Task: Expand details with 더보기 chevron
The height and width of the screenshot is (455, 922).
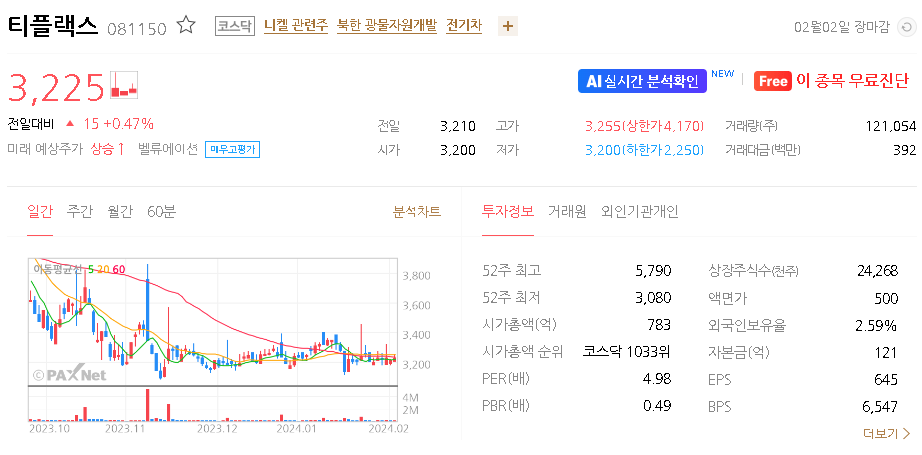Action: click(887, 434)
